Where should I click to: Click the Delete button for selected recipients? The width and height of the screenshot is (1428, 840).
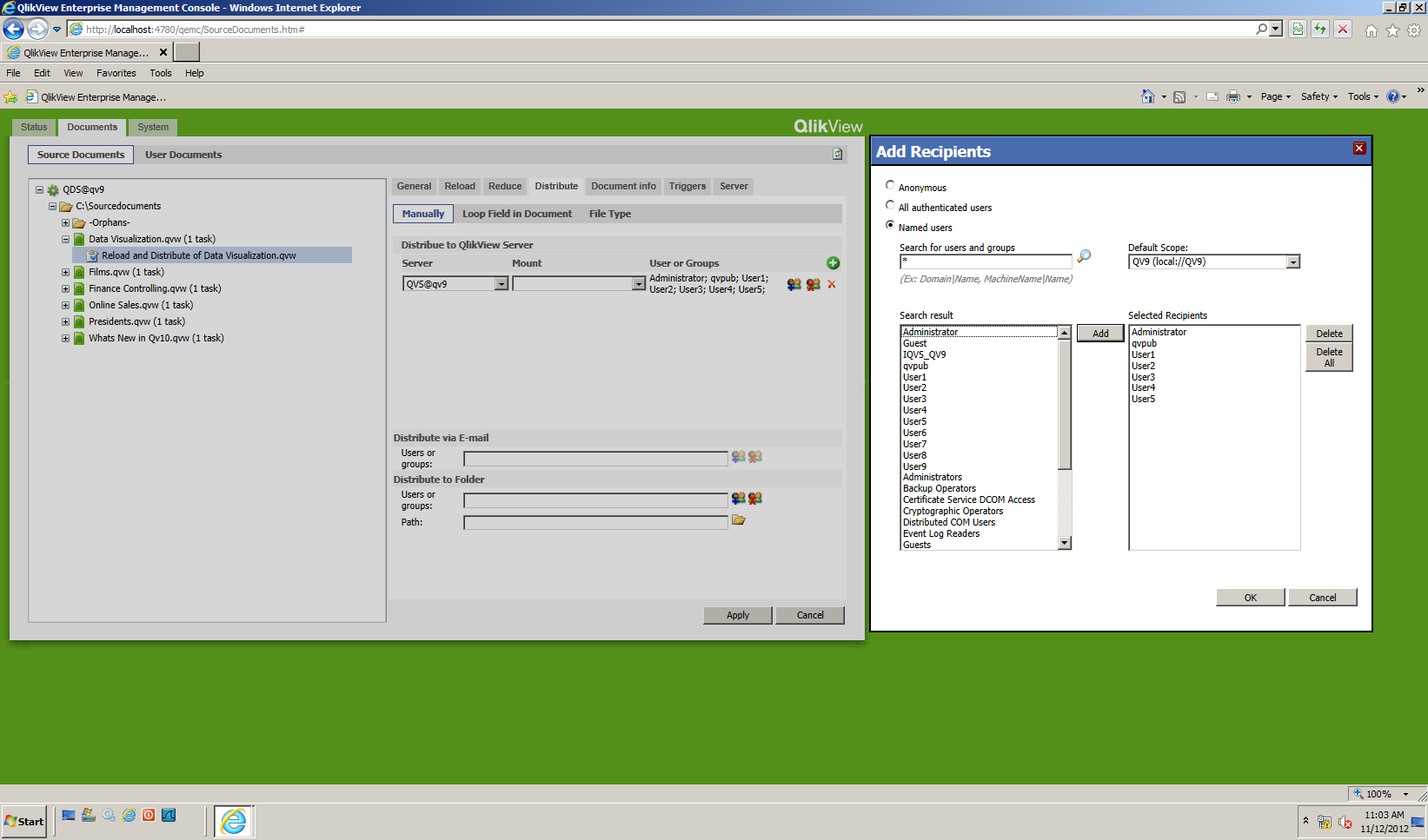(x=1329, y=334)
